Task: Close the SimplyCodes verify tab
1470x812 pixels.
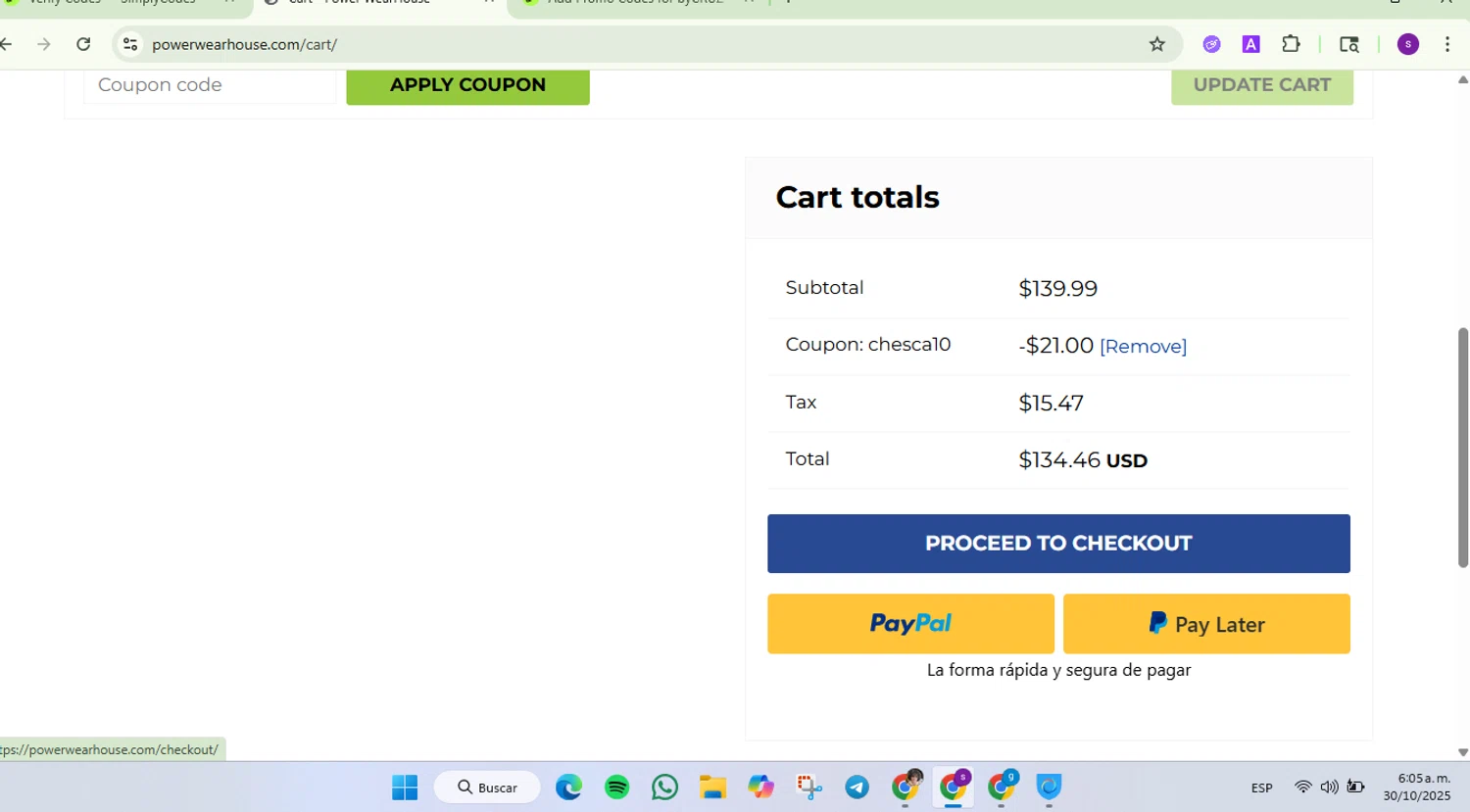Action: 229,3
